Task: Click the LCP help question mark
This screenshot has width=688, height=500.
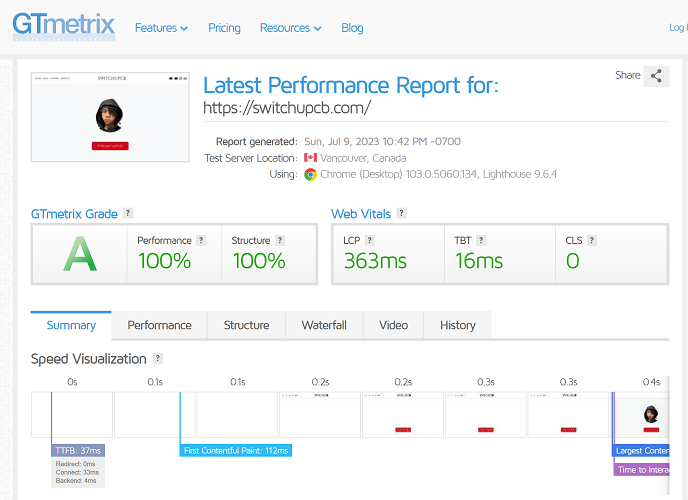Action: pyautogui.click(x=370, y=240)
